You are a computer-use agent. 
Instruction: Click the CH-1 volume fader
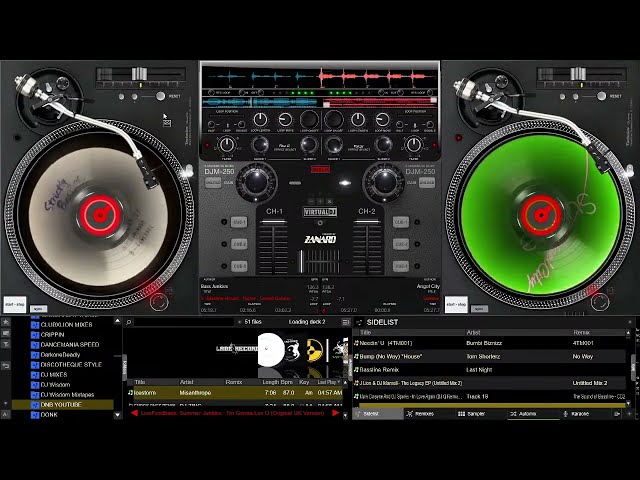(x=273, y=222)
